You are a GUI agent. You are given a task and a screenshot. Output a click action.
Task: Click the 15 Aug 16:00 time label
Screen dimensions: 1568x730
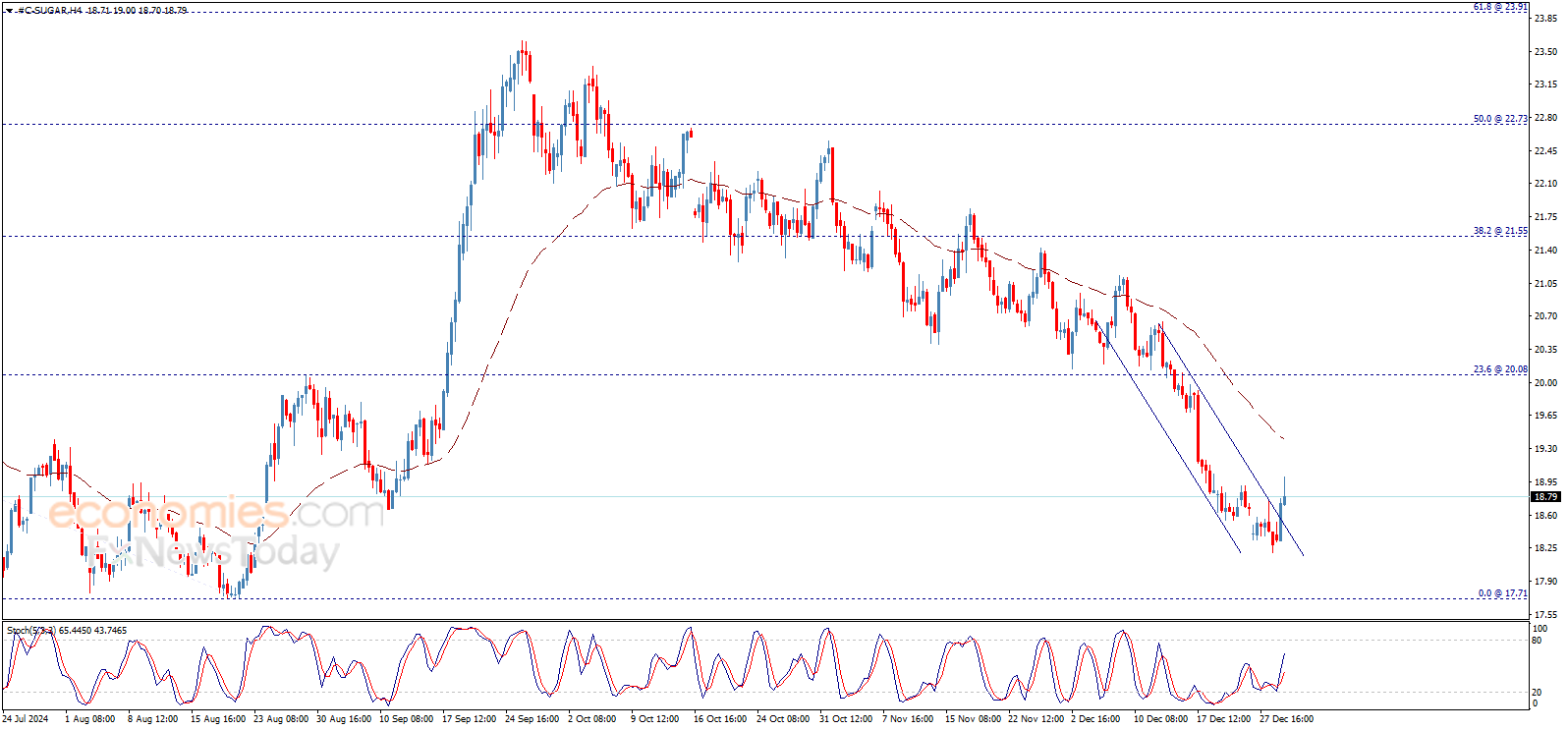click(x=218, y=719)
